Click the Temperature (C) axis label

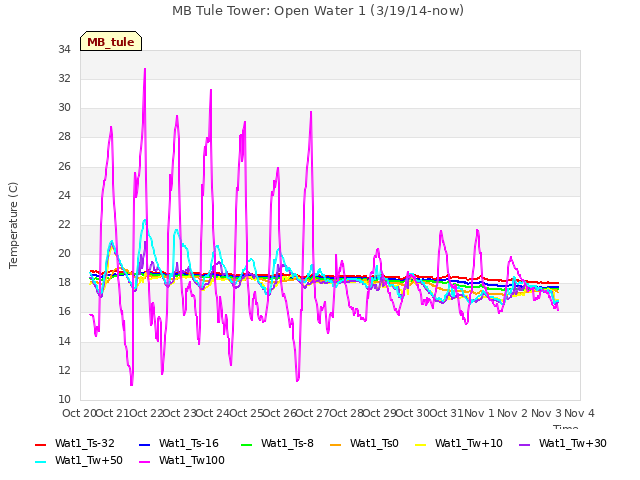click(x=13, y=225)
